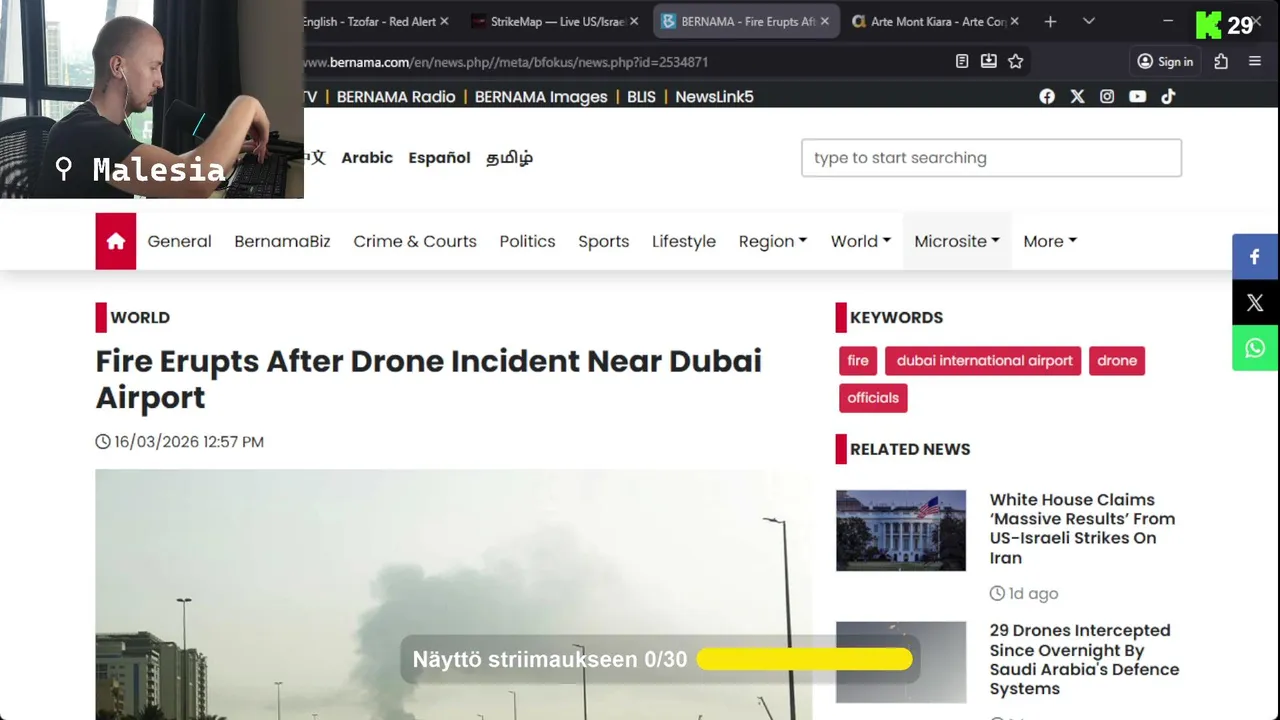Open BERNAMA Instagram icon
Image resolution: width=1280 pixels, height=720 pixels.
pos(1107,97)
